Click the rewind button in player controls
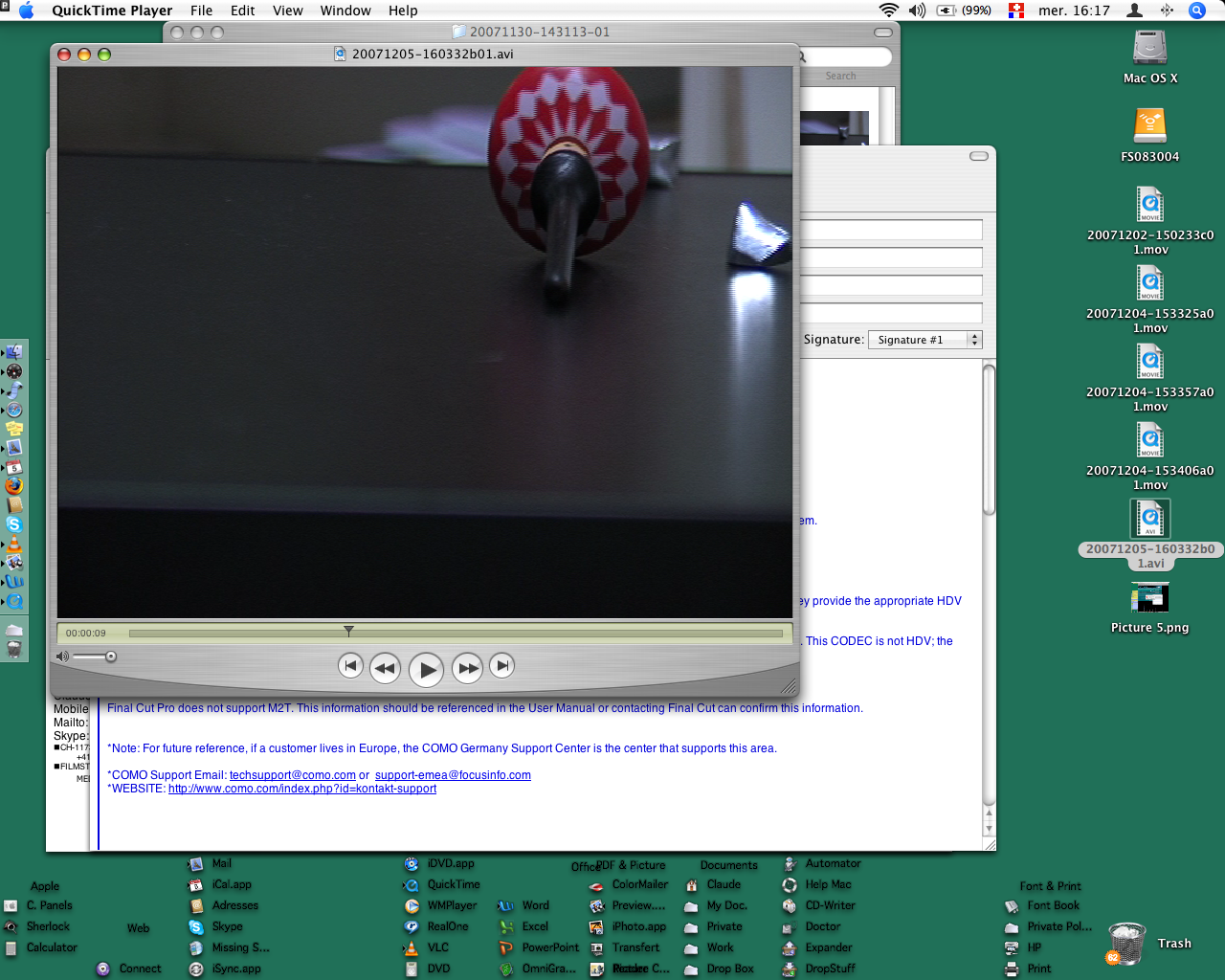1225x980 pixels. 385,668
